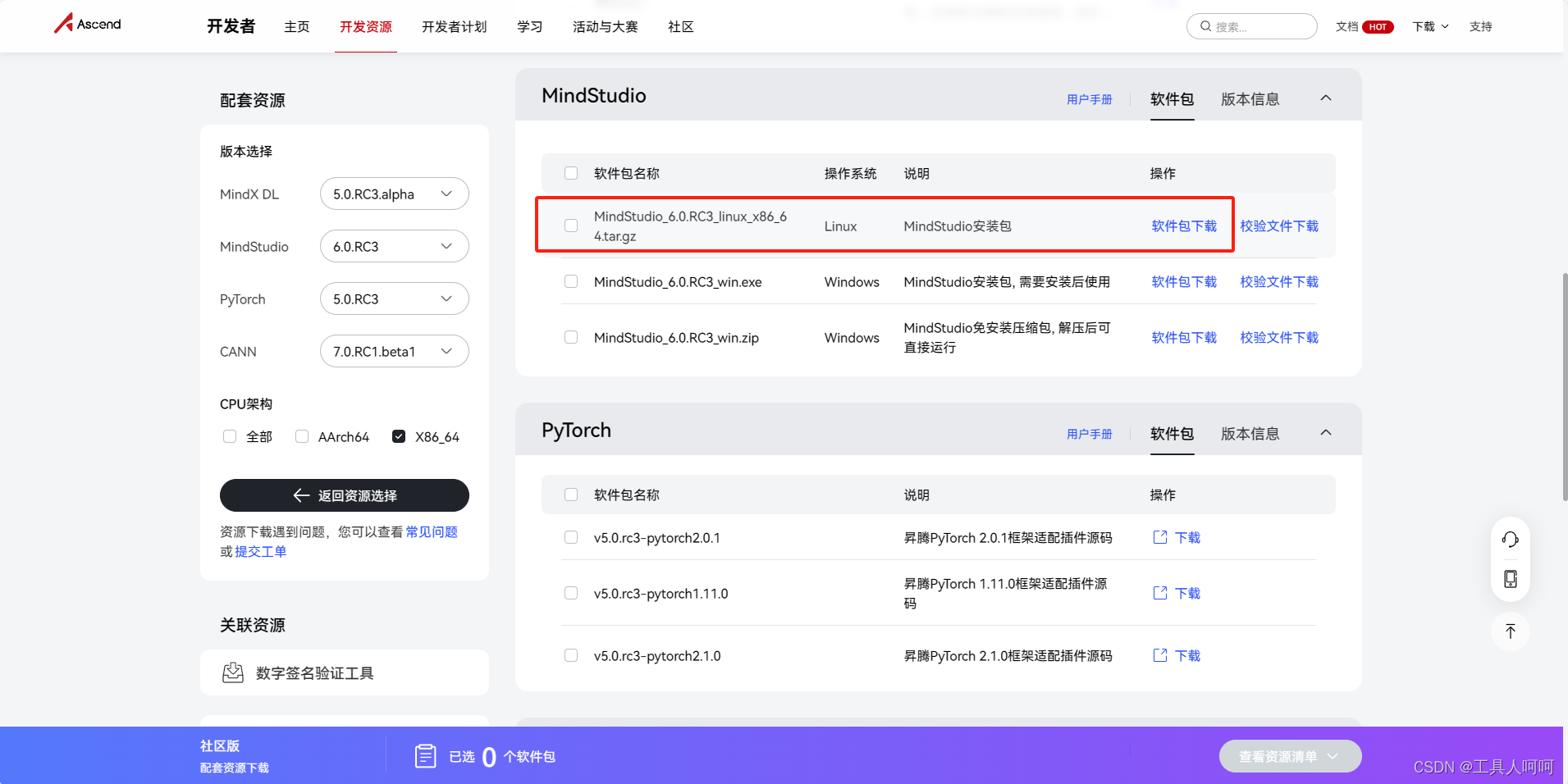Open PyTorch version dropdown 5.0.RC3

point(394,299)
